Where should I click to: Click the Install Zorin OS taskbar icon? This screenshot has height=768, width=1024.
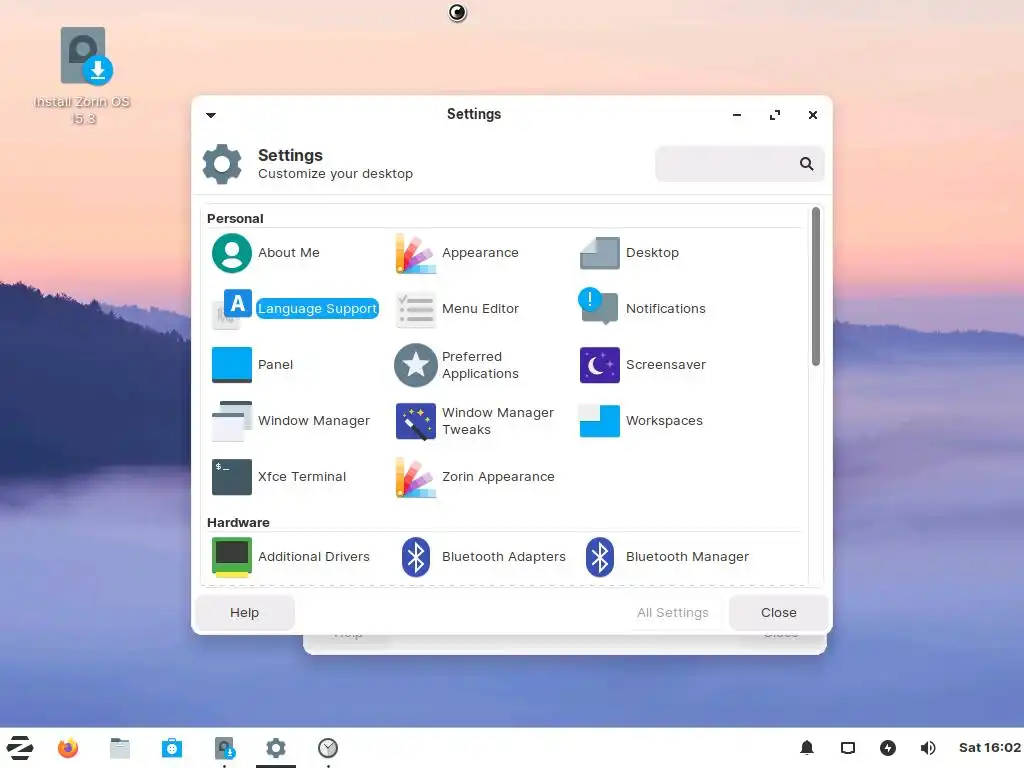click(224, 748)
